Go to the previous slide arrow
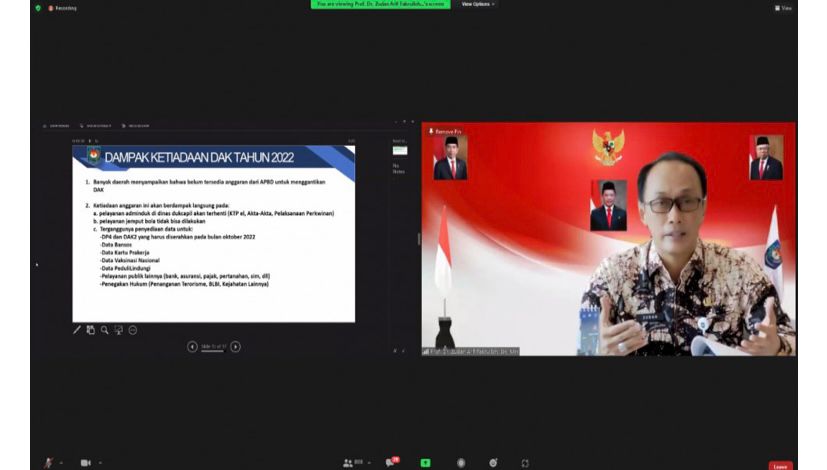 coord(192,347)
